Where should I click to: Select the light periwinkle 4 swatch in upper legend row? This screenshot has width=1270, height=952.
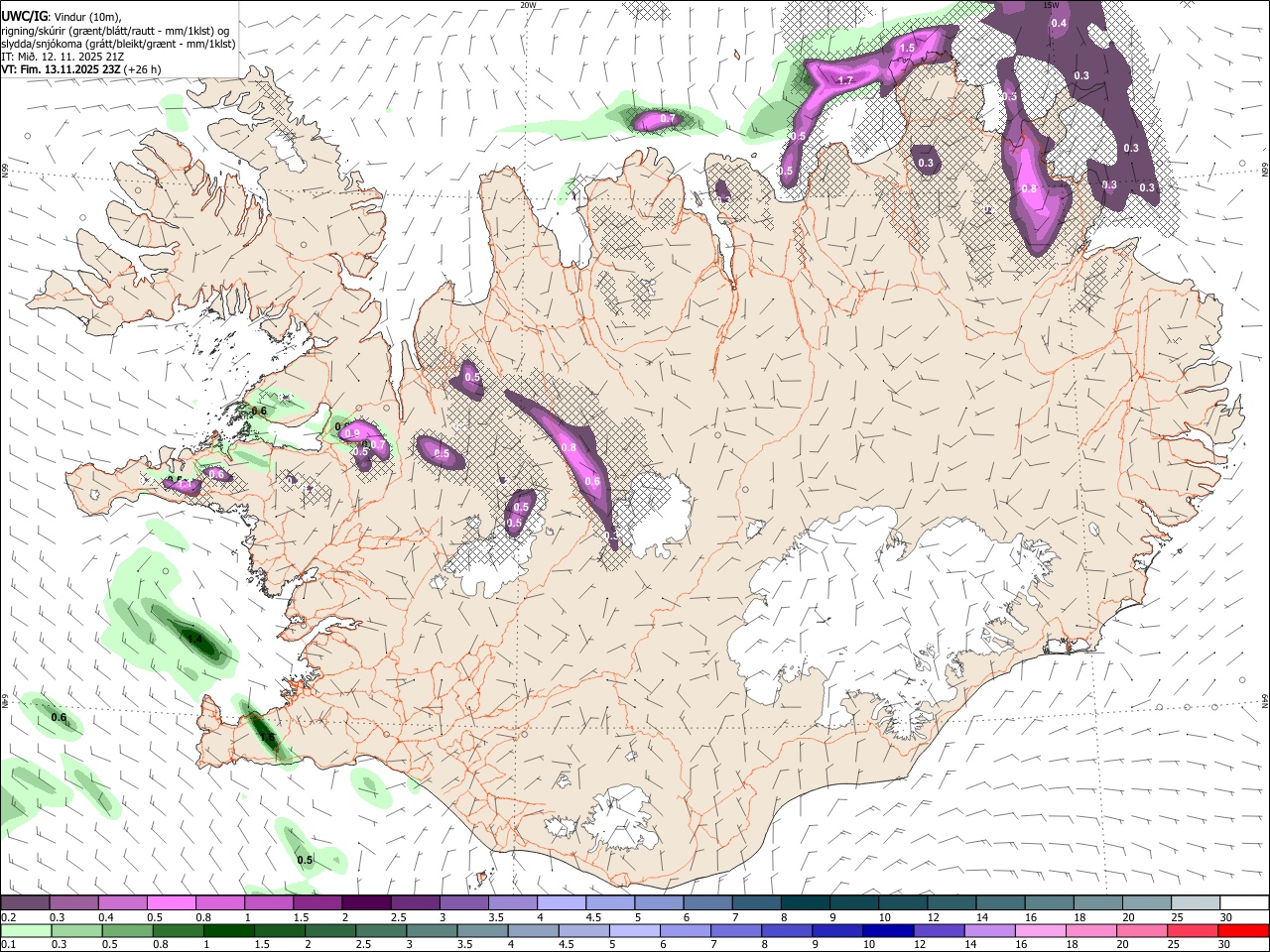click(561, 902)
